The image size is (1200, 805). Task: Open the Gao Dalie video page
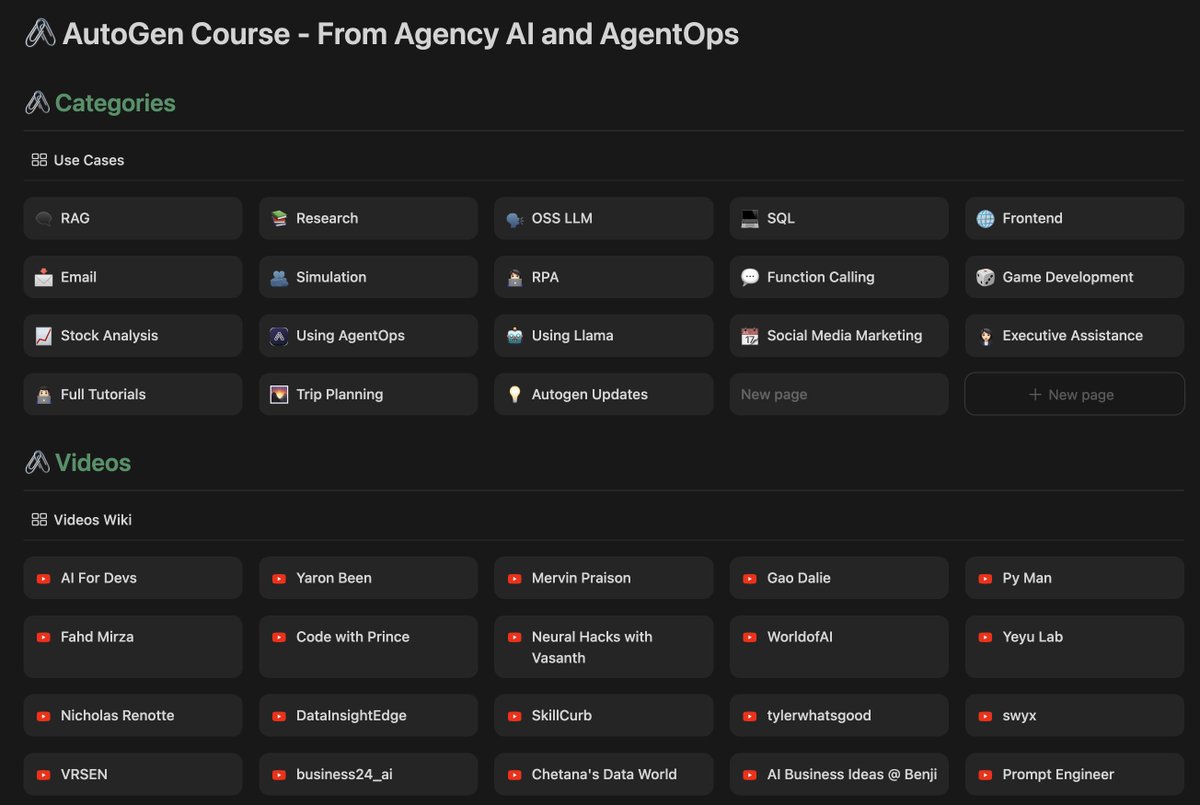tap(839, 578)
